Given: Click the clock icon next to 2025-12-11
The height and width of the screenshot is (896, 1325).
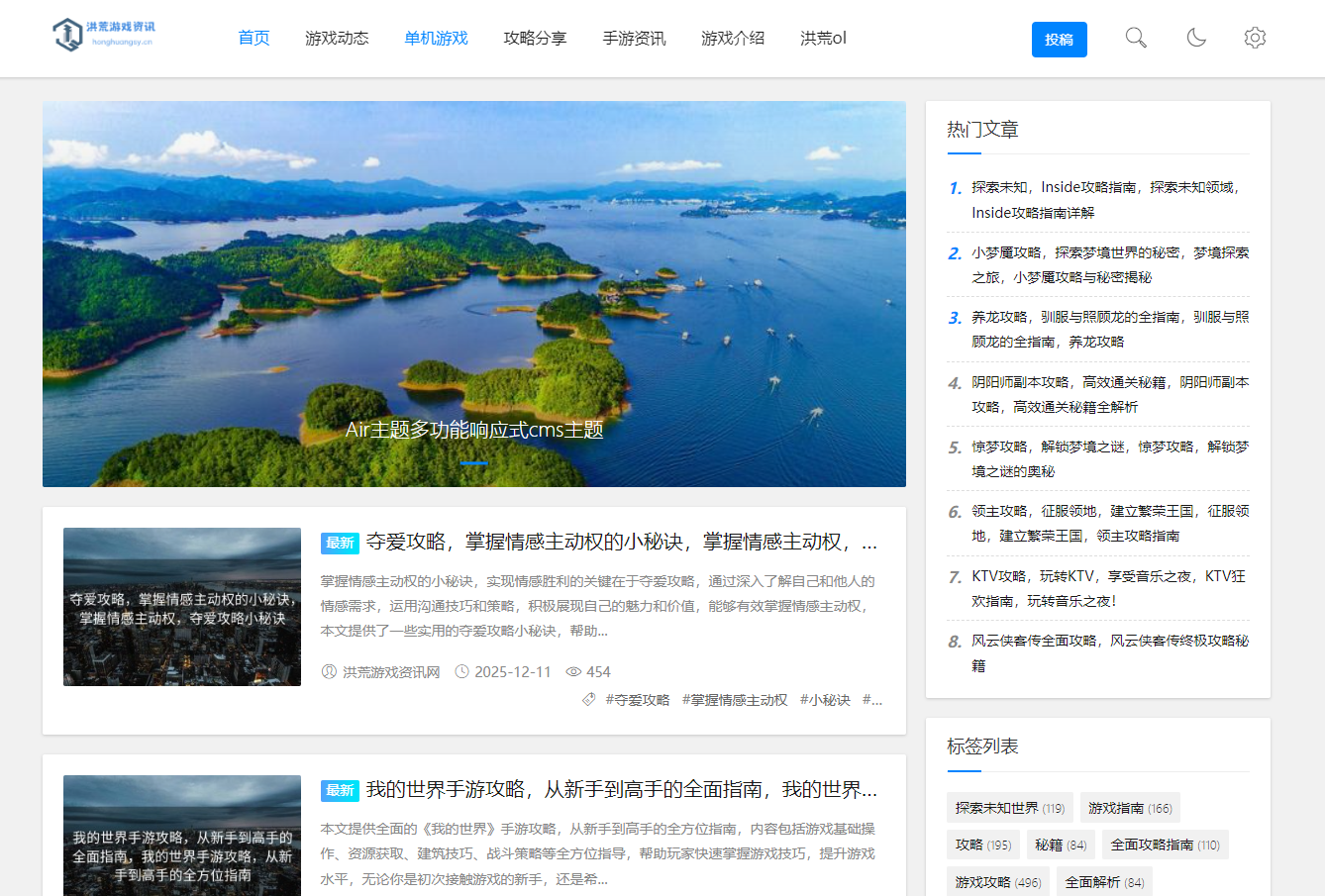Looking at the screenshot, I should click(x=462, y=671).
